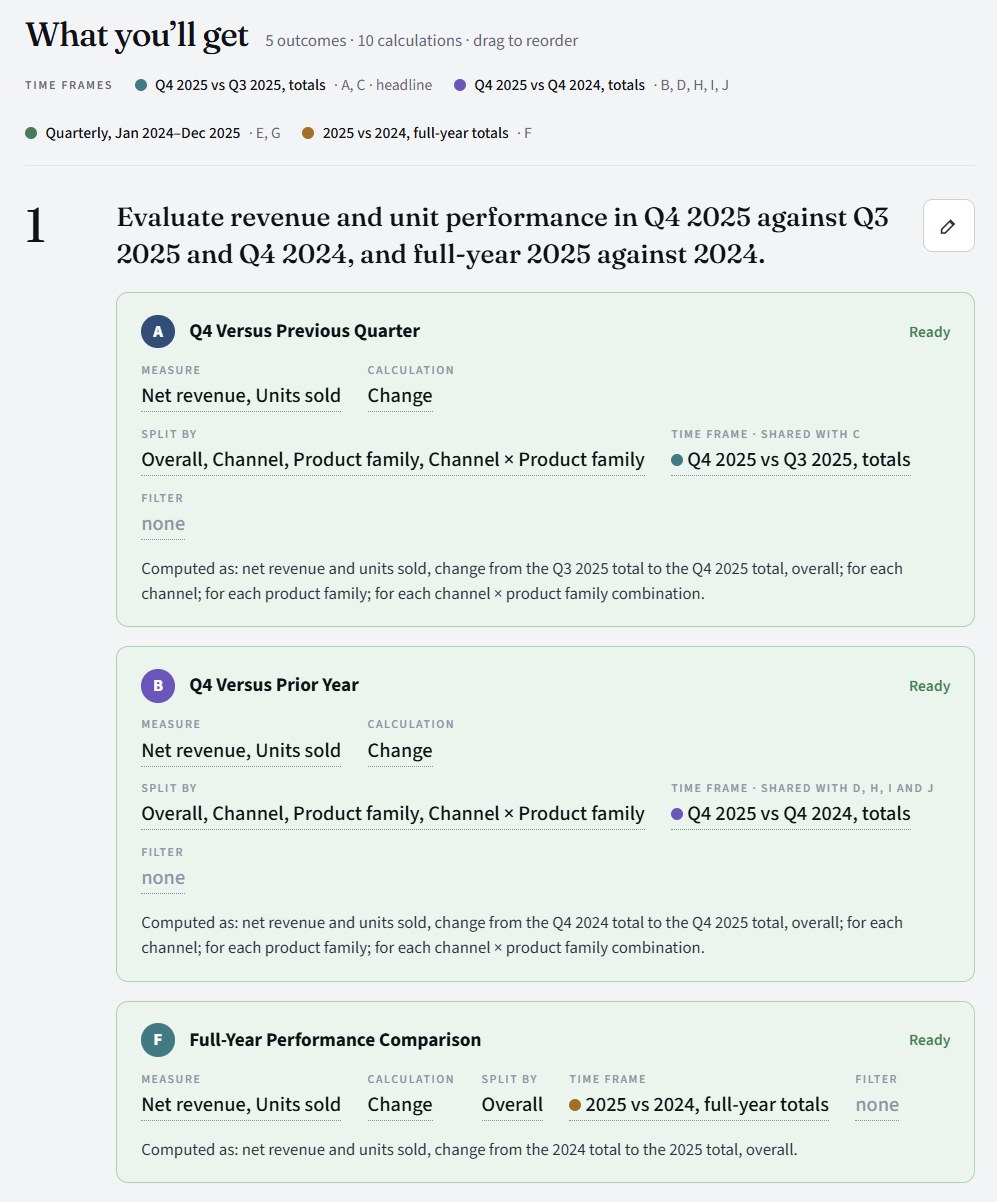997x1202 pixels.
Task: Click the purple B badge icon
Action: (x=158, y=685)
